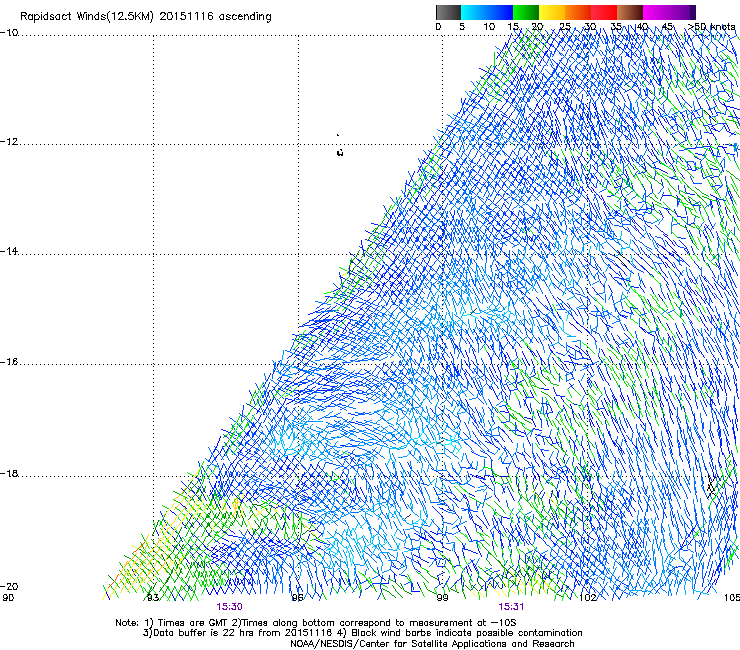Click the 15:31 swath time label
Image resolution: width=740 pixels, height=650 pixels.
point(511,607)
